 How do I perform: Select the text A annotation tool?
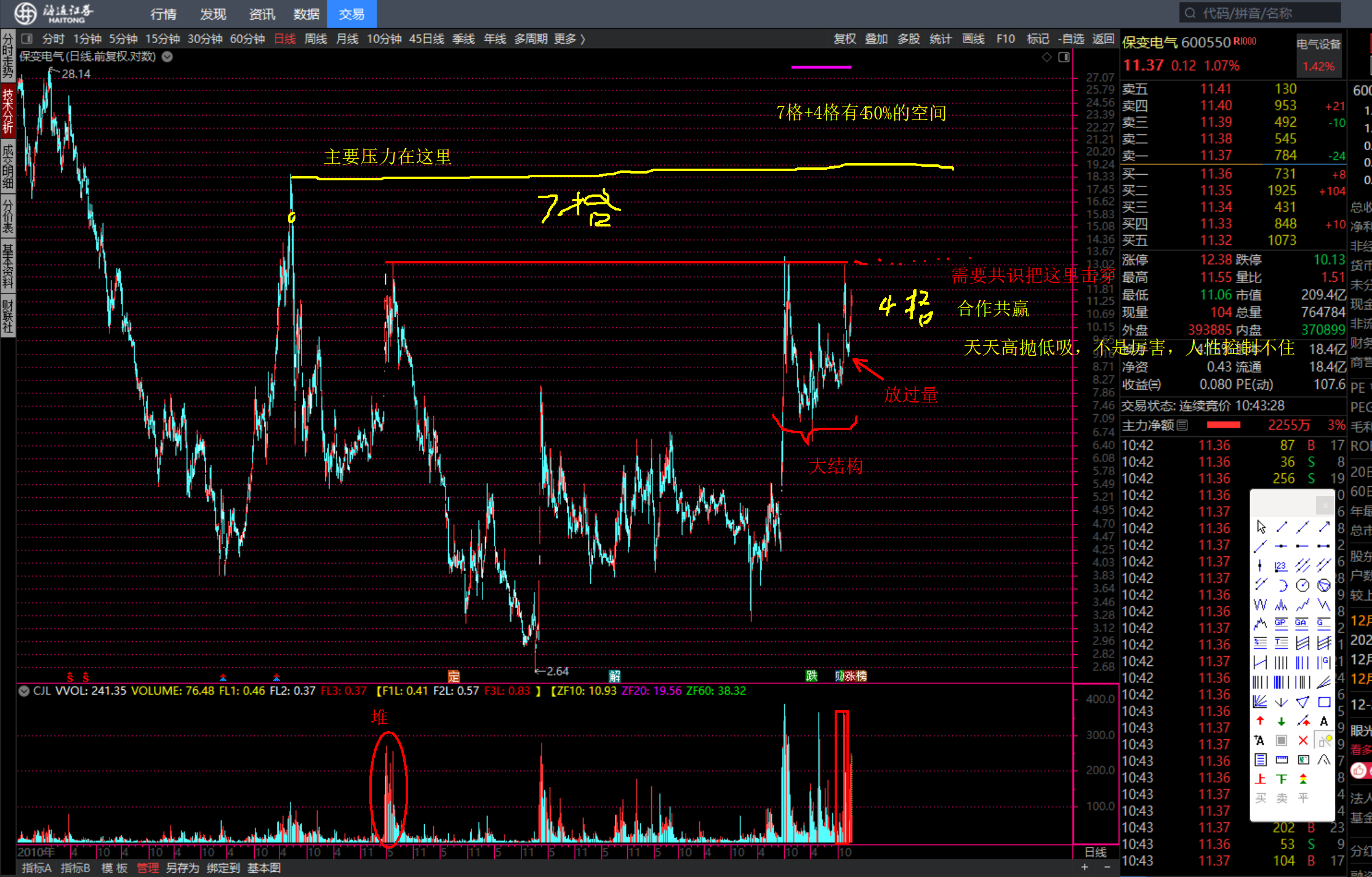coord(1324,721)
